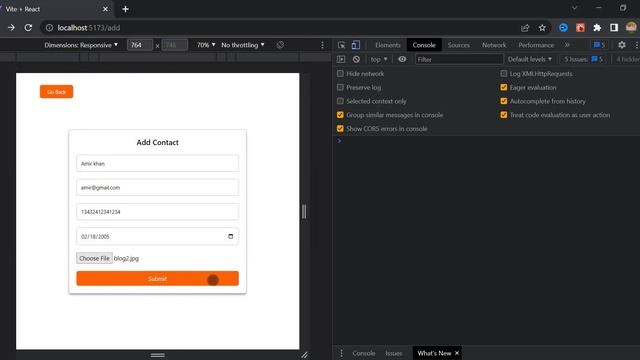Screen dimensions: 640x360
Task: Click the Go Back button
Action: point(56,92)
